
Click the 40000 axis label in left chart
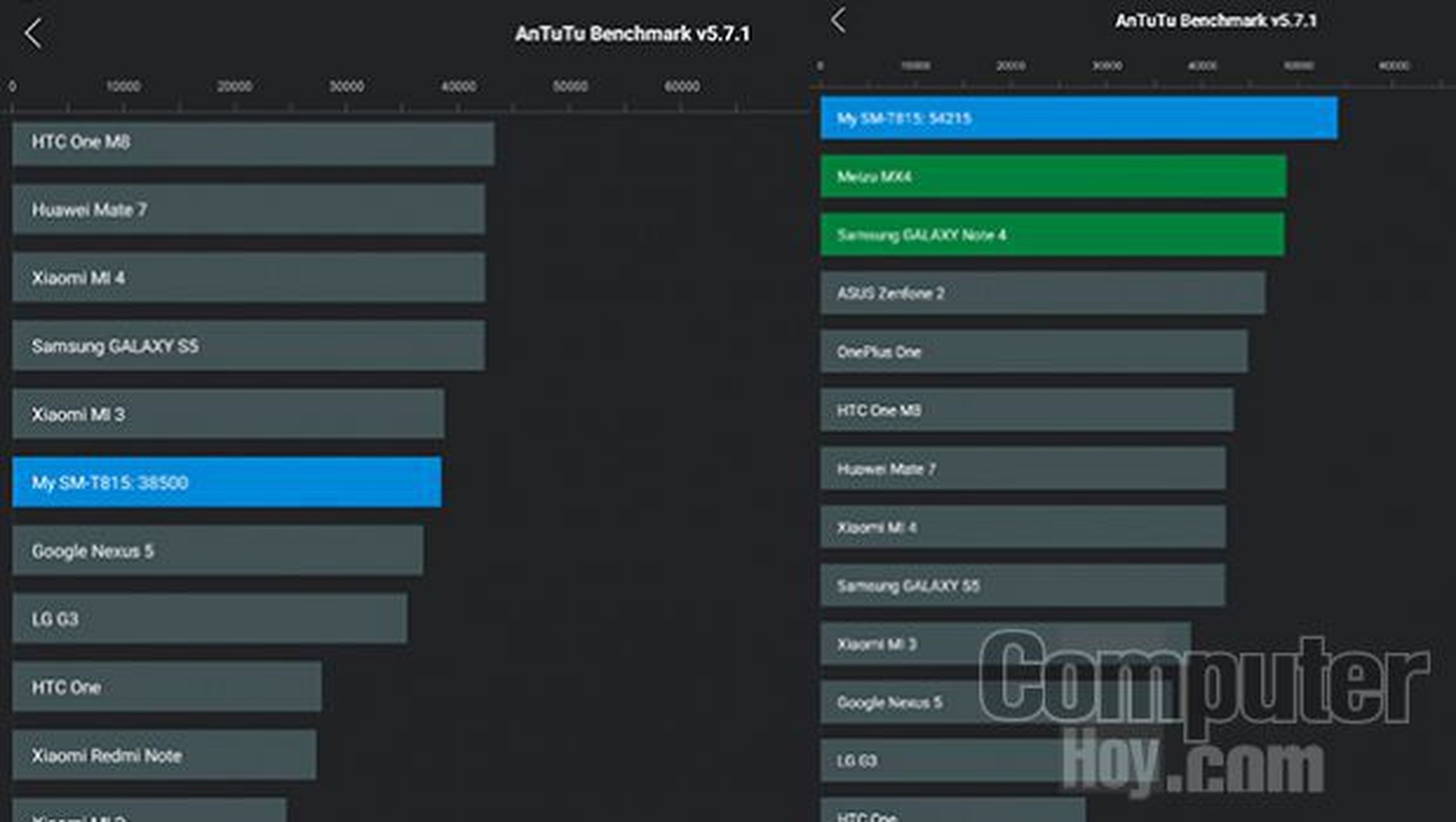click(x=458, y=86)
